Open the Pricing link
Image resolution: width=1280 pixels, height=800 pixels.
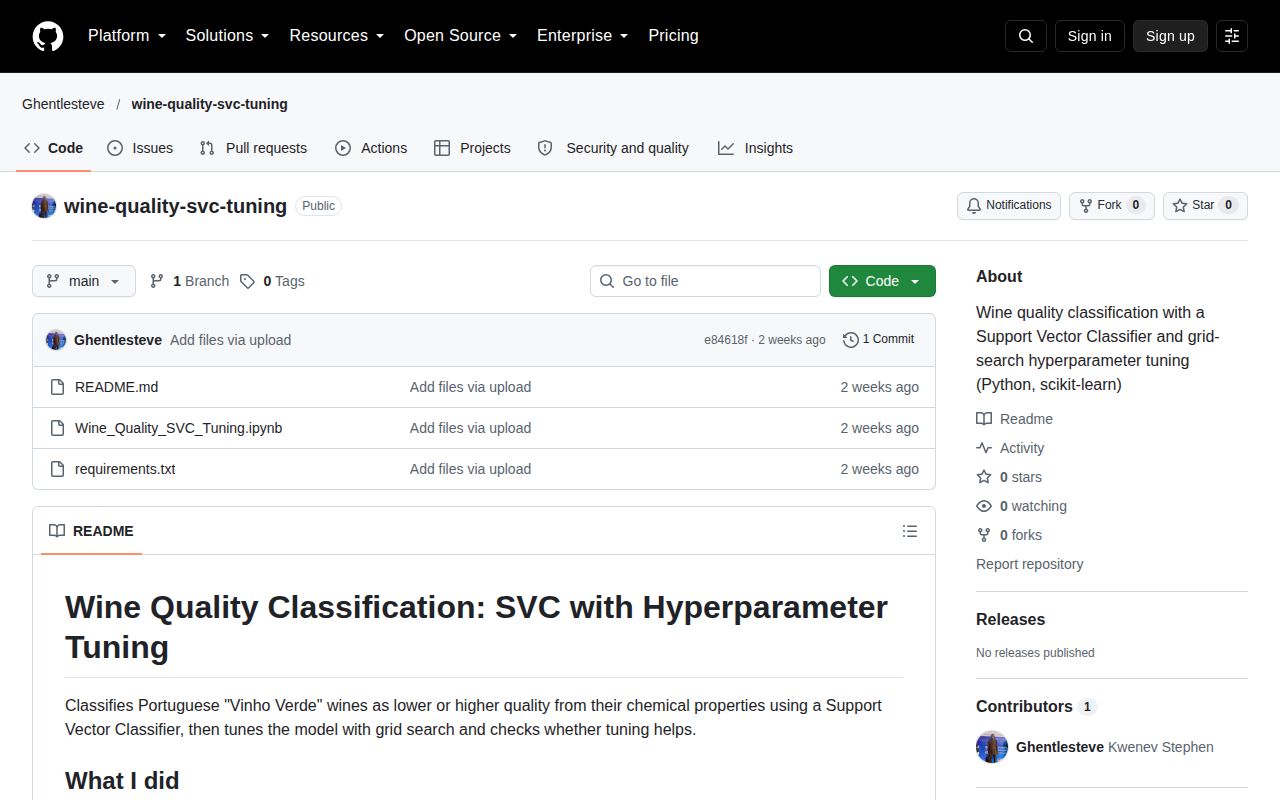coord(673,36)
